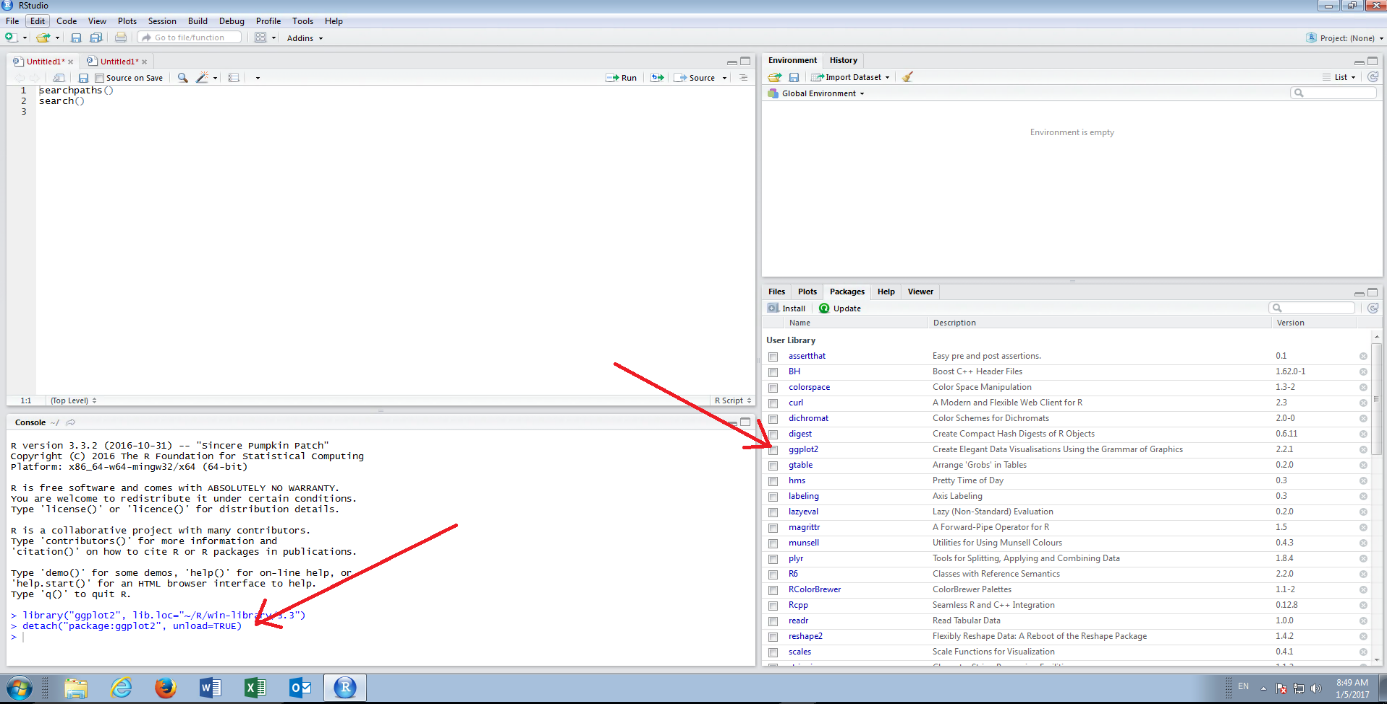Click the Code Tools magic wand icon

pyautogui.click(x=202, y=78)
